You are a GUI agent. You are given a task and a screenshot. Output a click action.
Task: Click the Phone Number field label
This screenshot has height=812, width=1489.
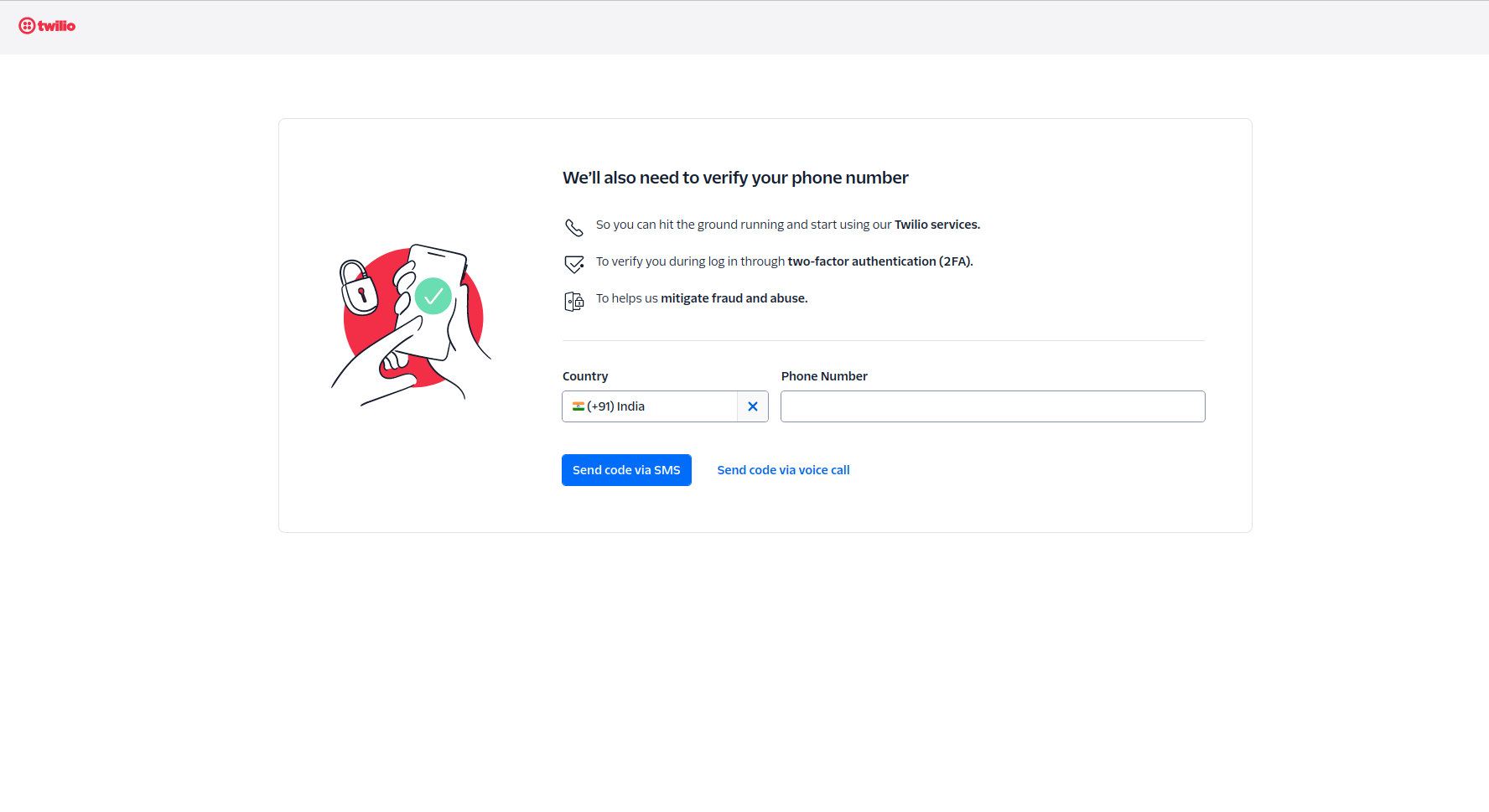click(x=824, y=376)
